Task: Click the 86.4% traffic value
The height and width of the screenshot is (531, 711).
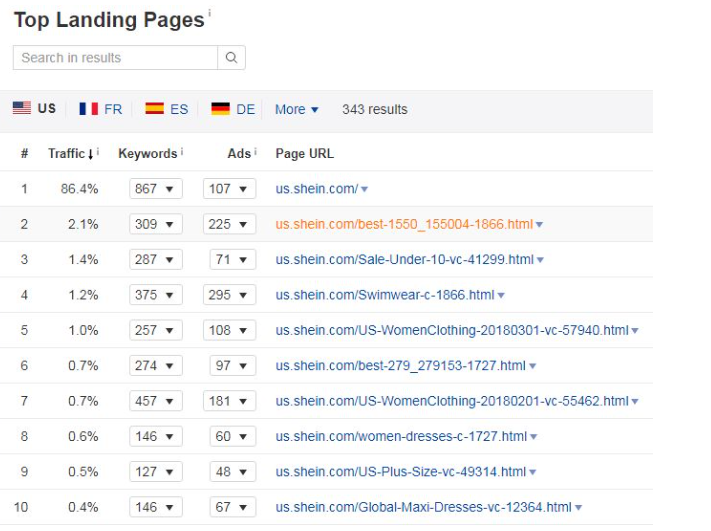Action: pyautogui.click(x=79, y=189)
